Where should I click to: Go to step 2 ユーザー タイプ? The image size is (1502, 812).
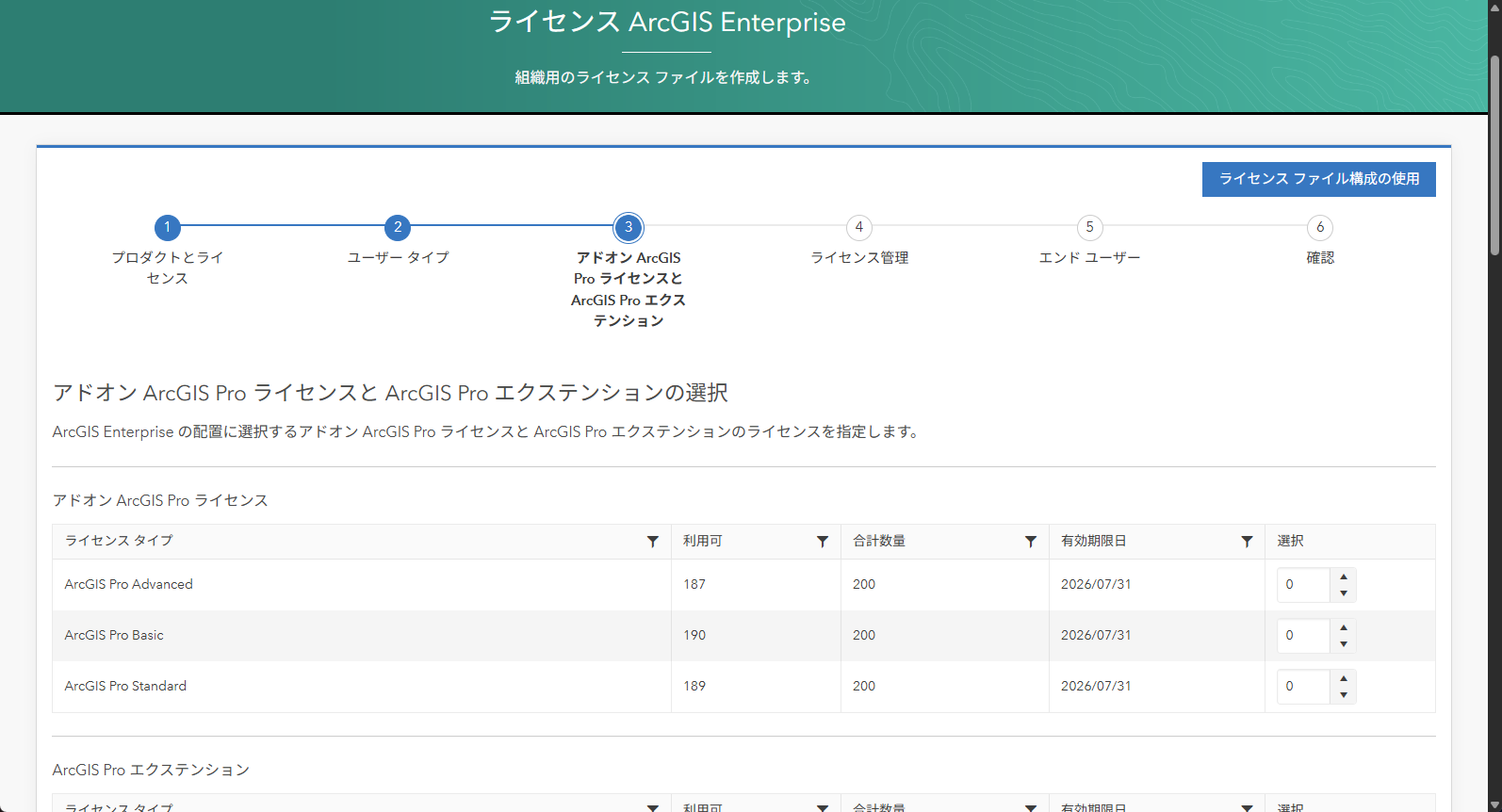[398, 227]
